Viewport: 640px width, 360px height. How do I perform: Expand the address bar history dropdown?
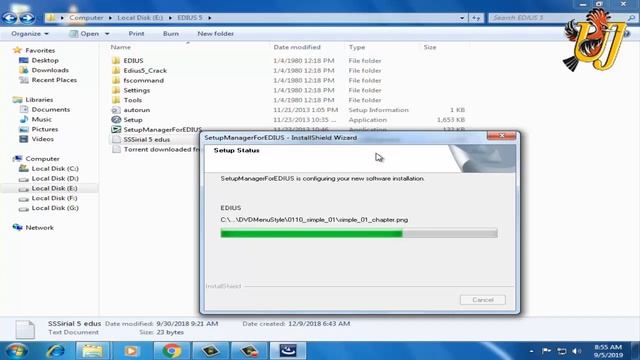point(462,18)
